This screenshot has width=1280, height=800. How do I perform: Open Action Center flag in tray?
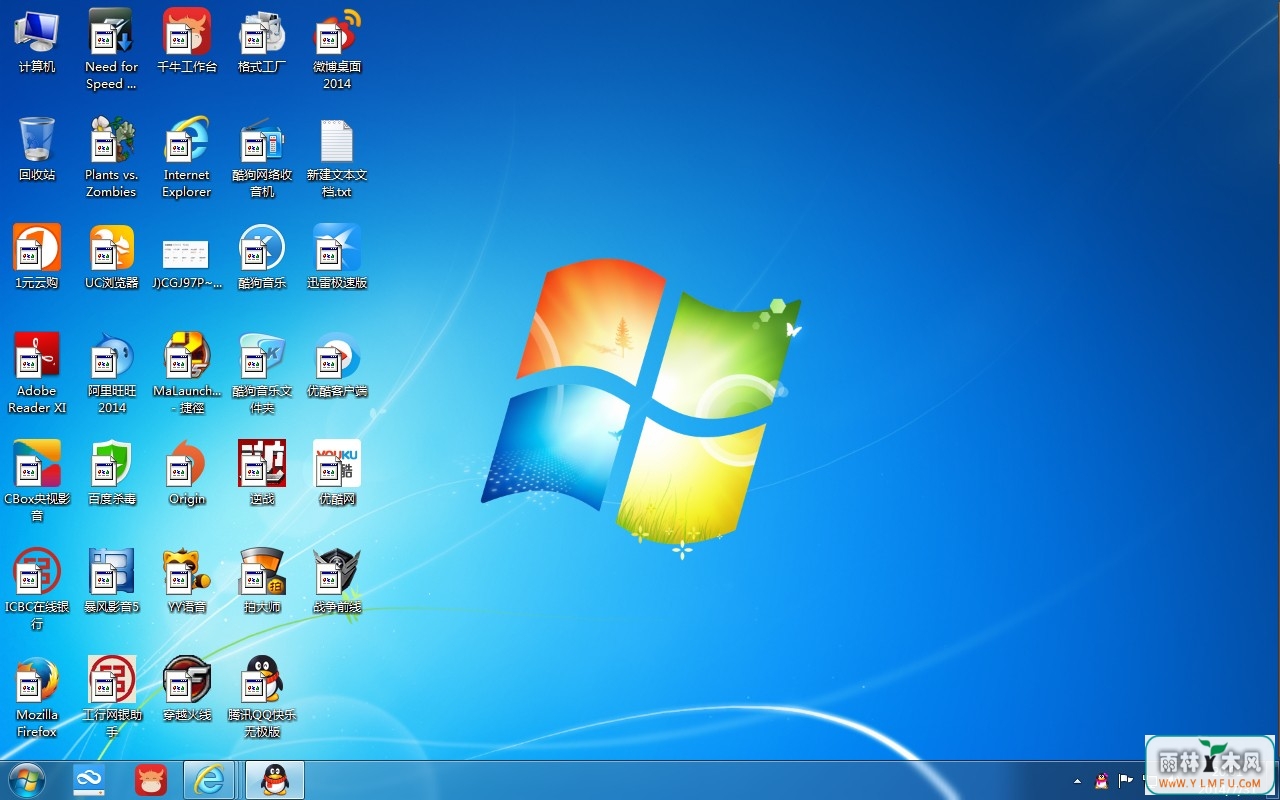tap(1126, 781)
